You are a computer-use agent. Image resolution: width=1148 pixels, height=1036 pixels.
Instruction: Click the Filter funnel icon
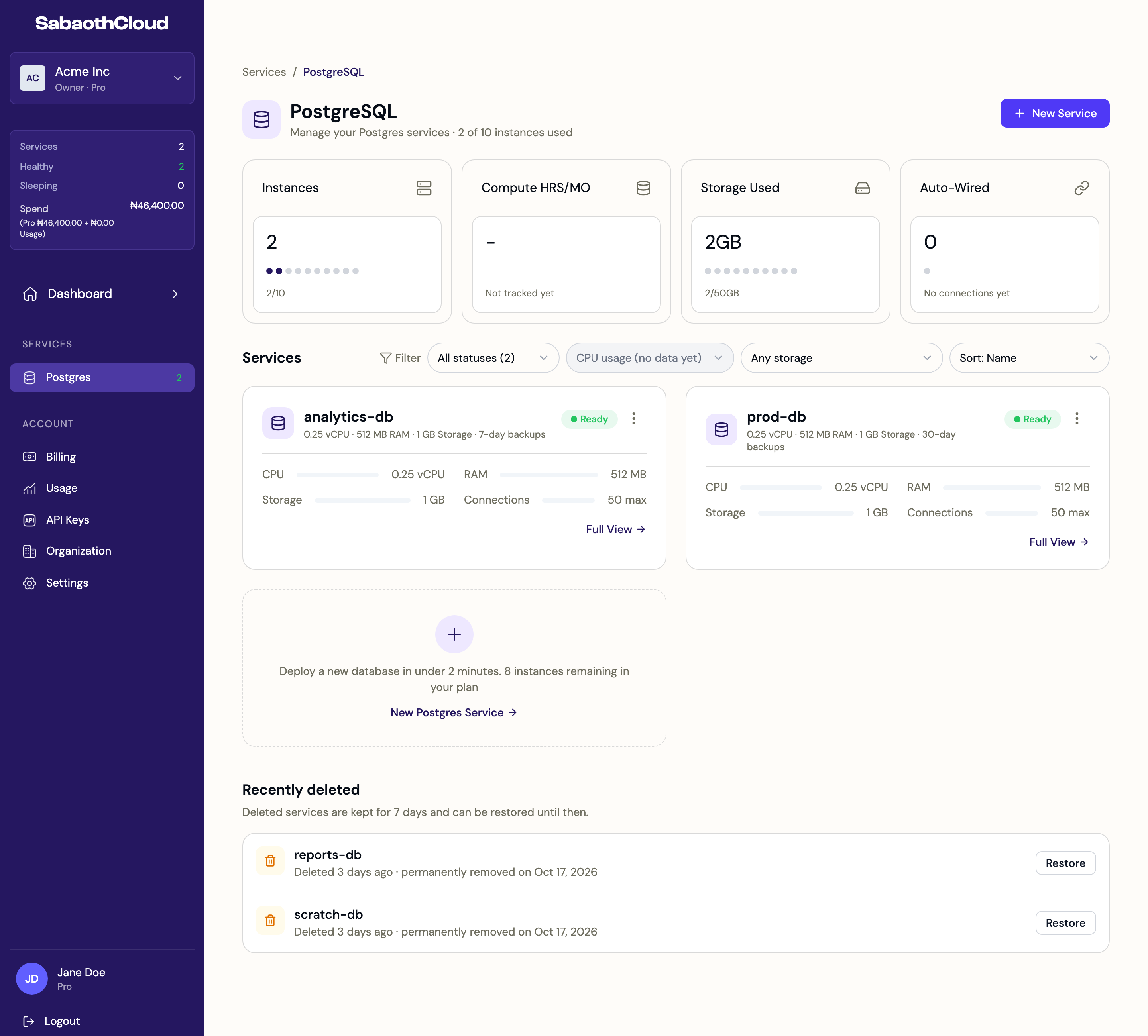[385, 358]
